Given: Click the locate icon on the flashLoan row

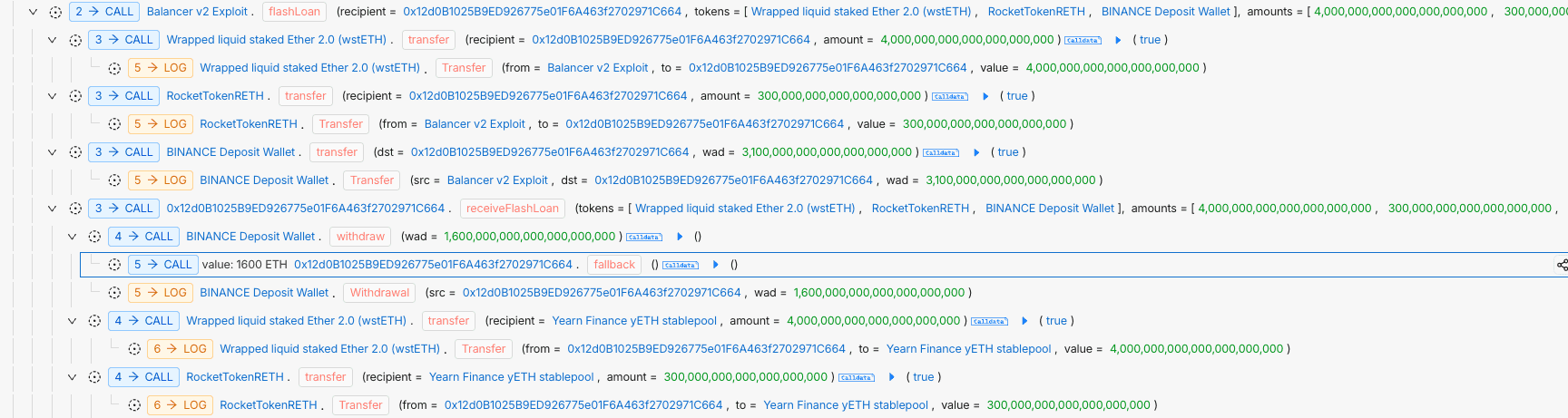Looking at the screenshot, I should (55, 12).
